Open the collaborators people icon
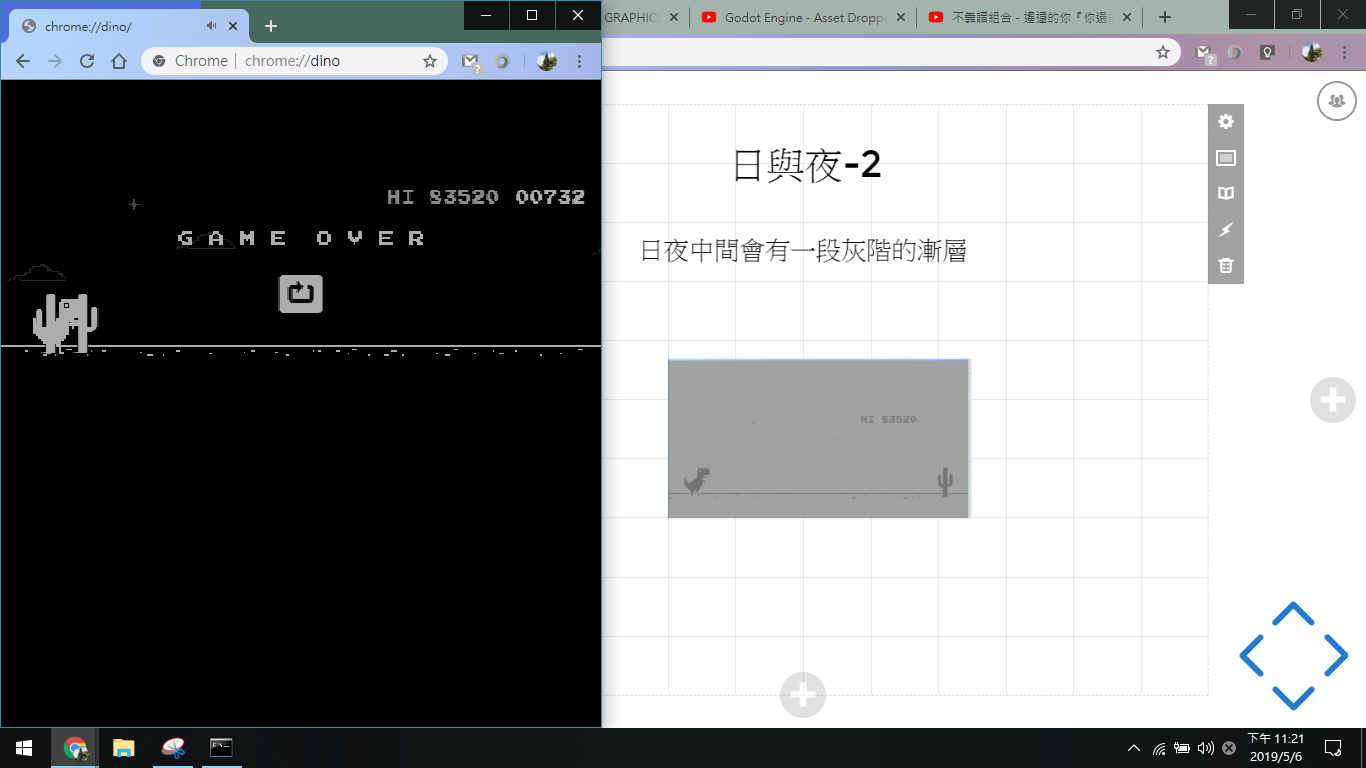The width and height of the screenshot is (1366, 768). 1337,101
